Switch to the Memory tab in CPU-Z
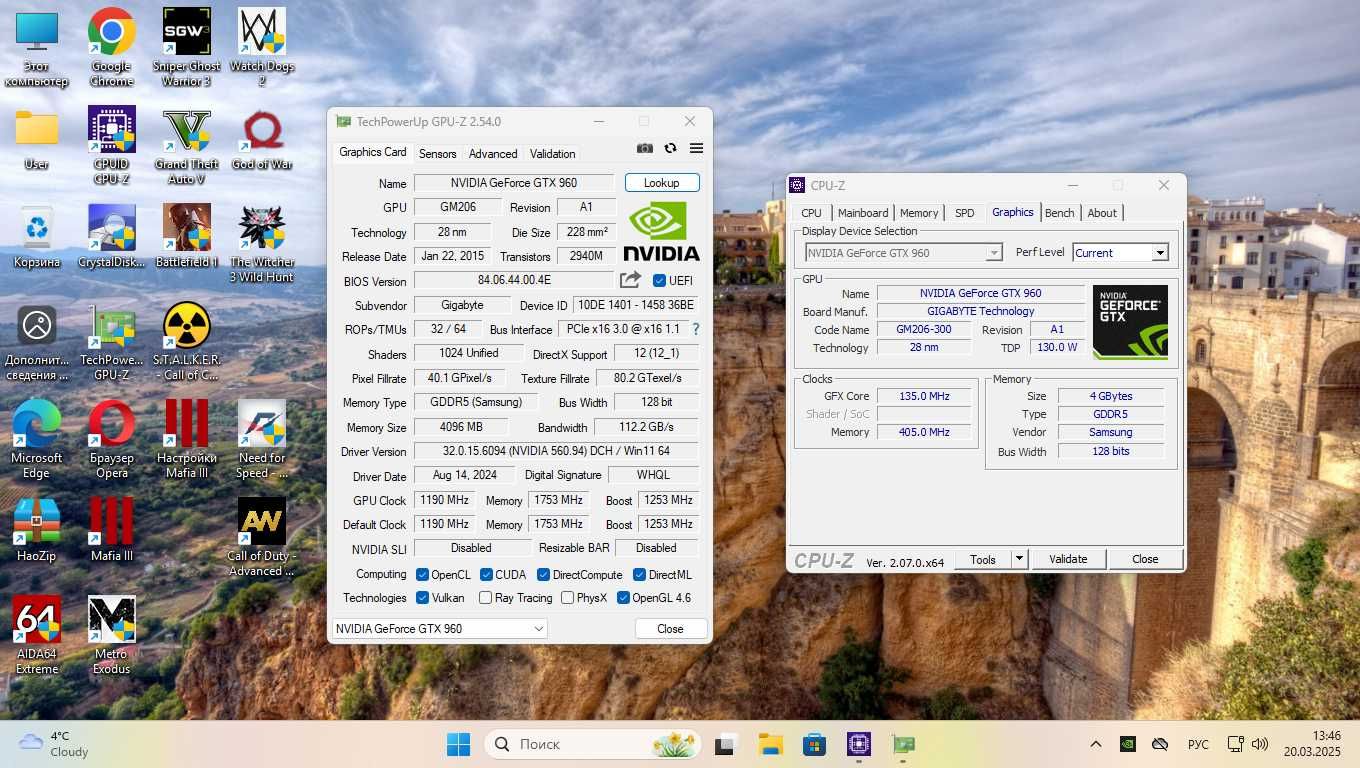 919,213
